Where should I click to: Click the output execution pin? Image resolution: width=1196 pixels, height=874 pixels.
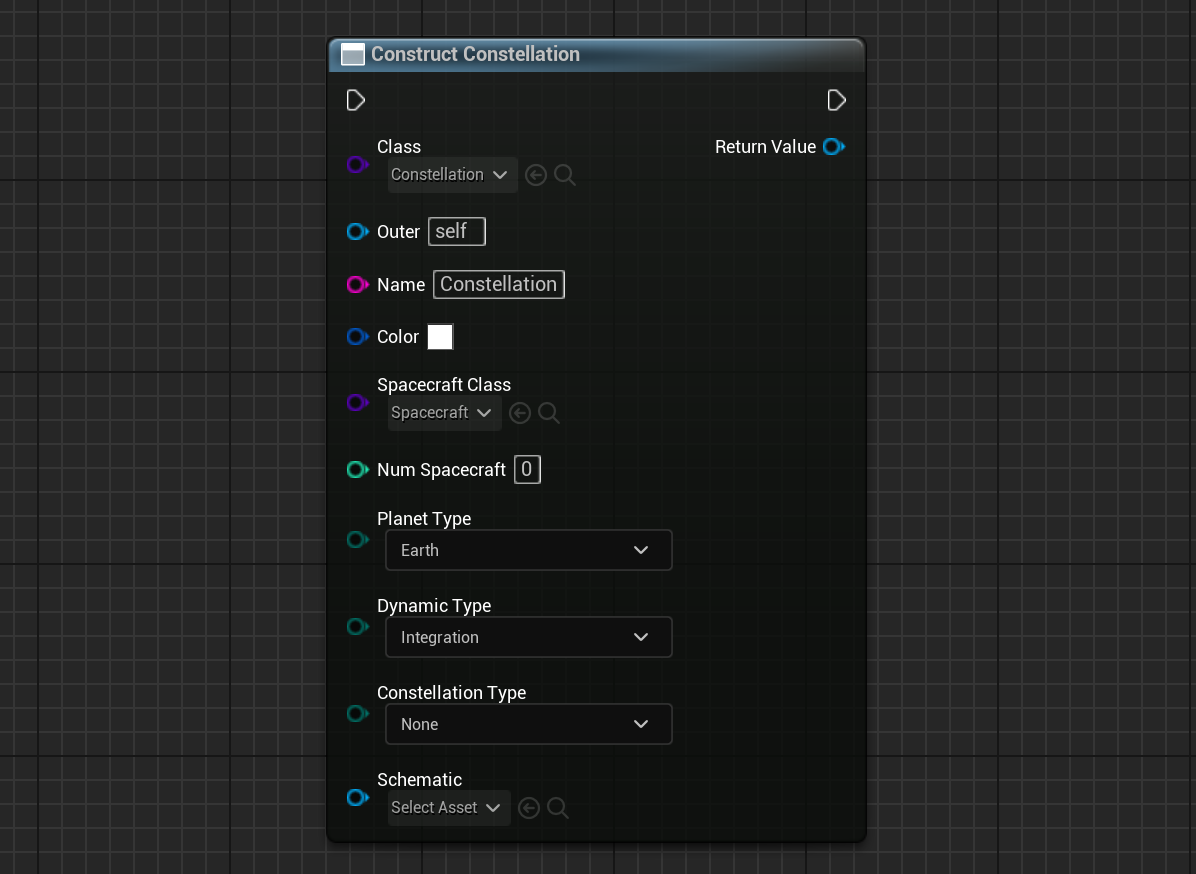(x=836, y=100)
